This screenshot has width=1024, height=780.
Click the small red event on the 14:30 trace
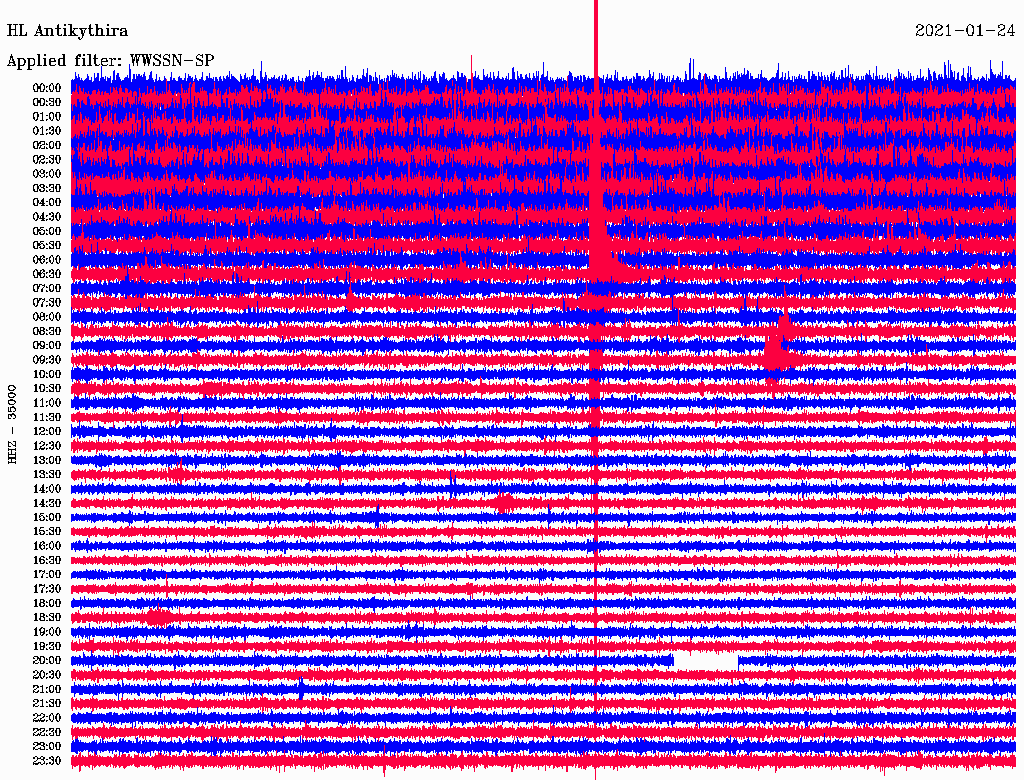pyautogui.click(x=504, y=504)
